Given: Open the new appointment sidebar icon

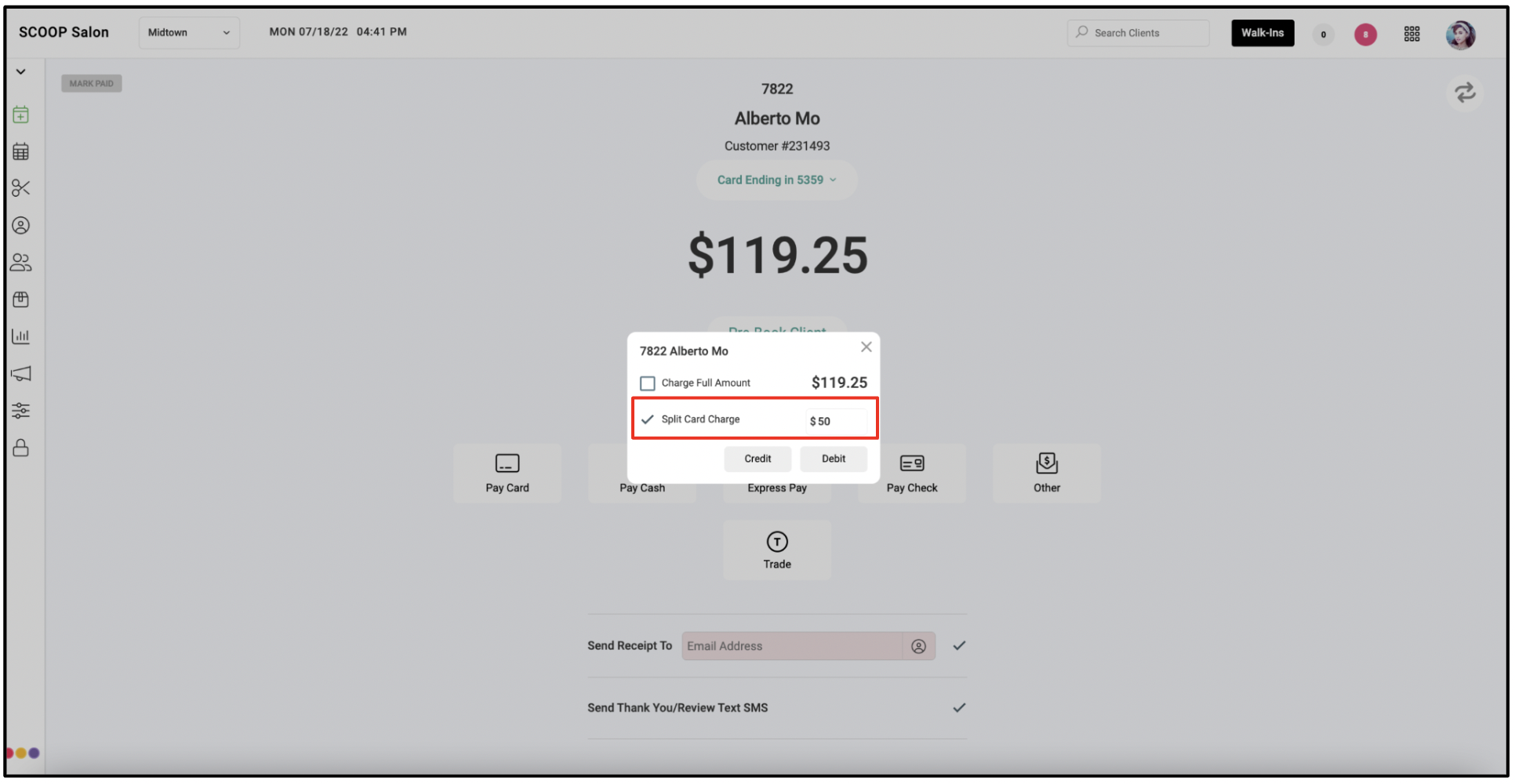Looking at the screenshot, I should pos(21,114).
